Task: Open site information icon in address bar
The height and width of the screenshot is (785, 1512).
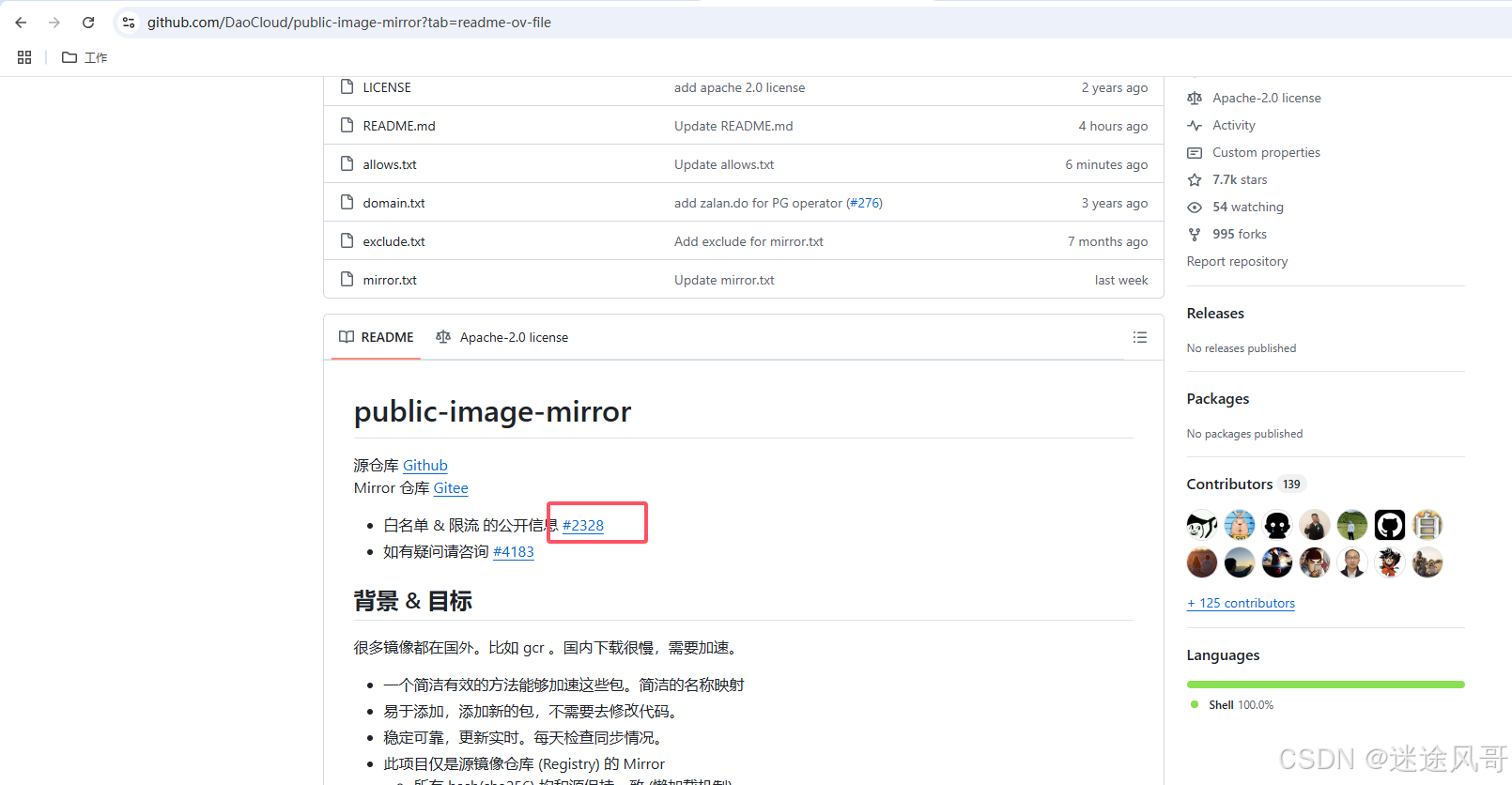Action: tap(129, 23)
